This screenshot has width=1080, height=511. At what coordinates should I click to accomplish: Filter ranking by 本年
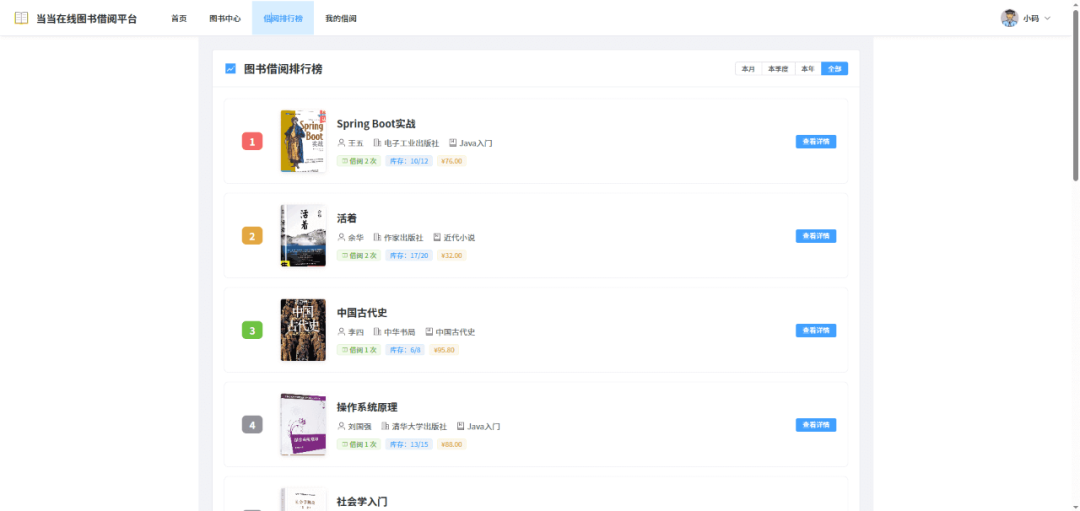click(x=808, y=69)
